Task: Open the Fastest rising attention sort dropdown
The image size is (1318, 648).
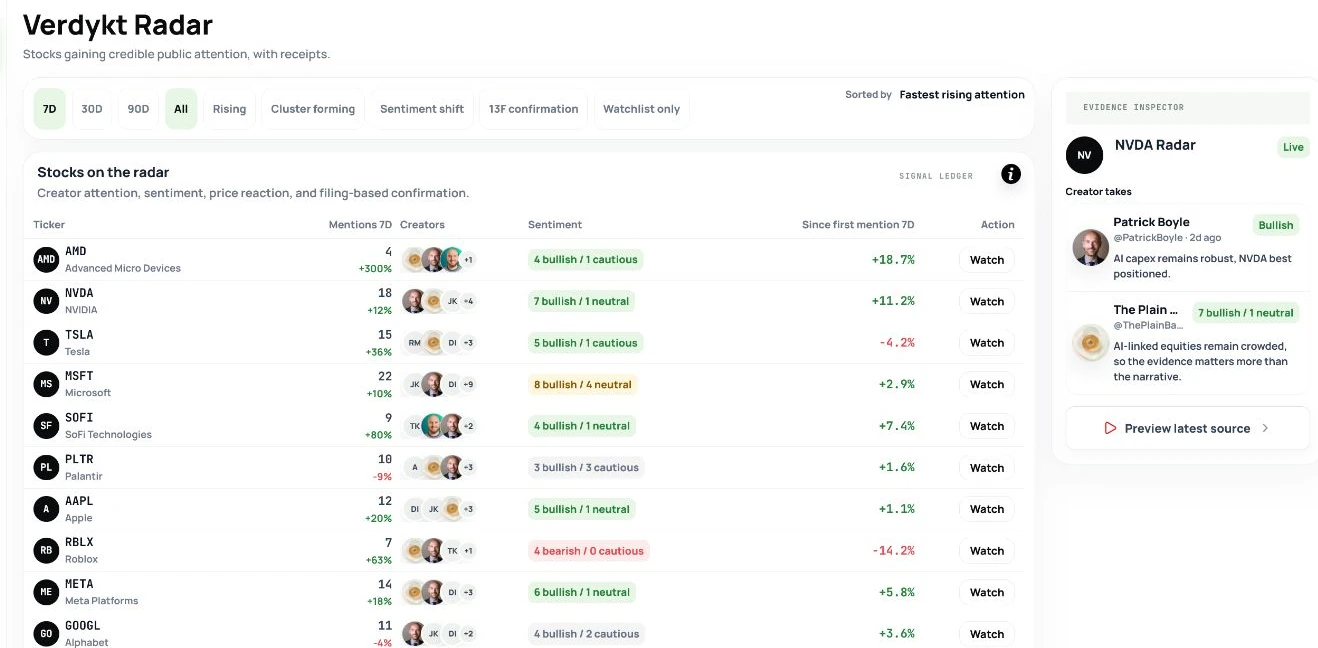Action: tap(962, 95)
